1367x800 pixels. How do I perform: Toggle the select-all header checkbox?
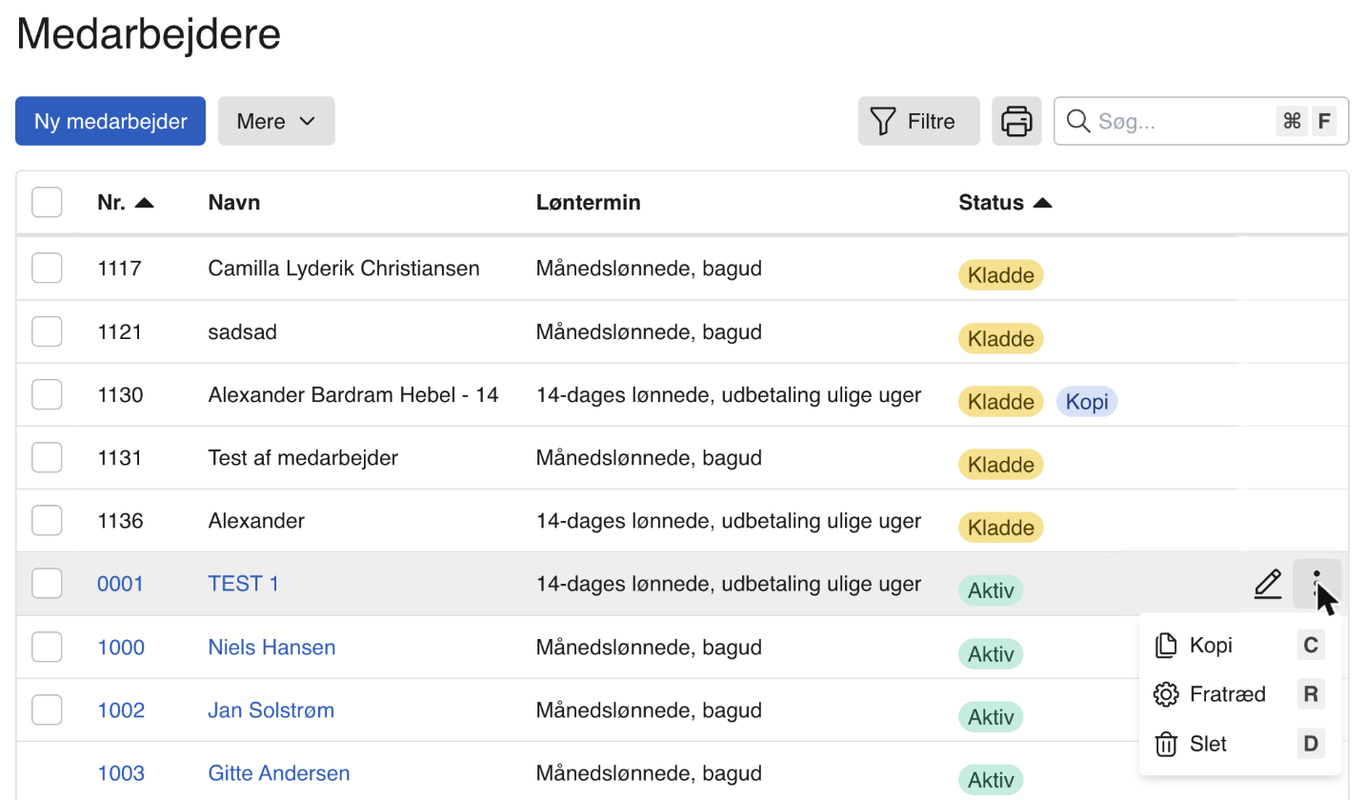click(x=47, y=202)
